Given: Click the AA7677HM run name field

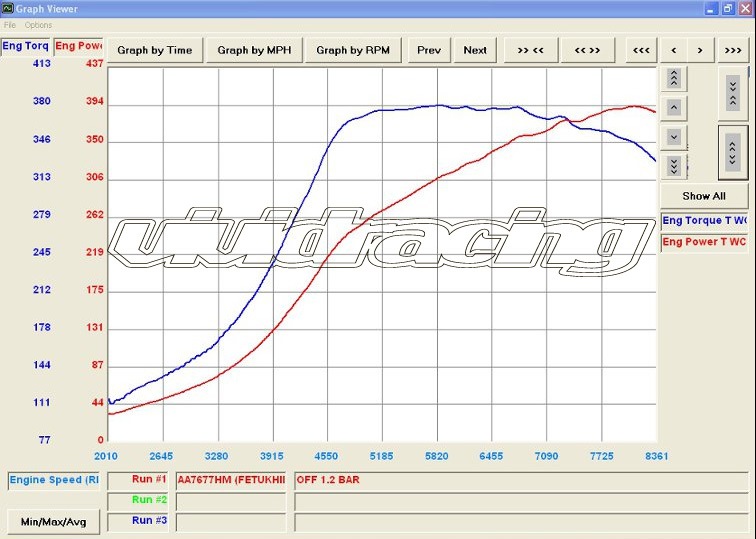Looking at the screenshot, I should tap(230, 480).
